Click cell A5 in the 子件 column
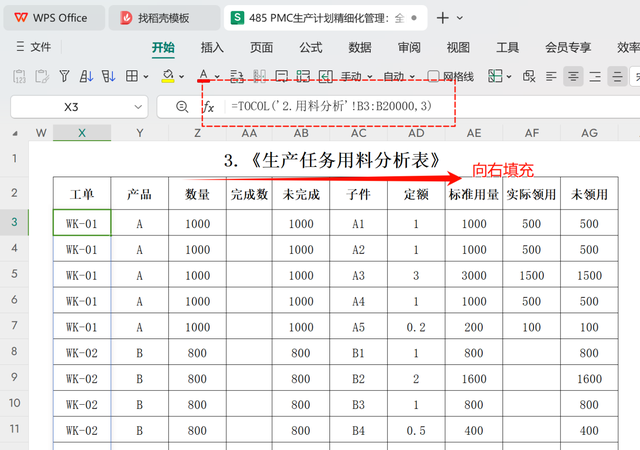This screenshot has width=640, height=450. tap(358, 327)
